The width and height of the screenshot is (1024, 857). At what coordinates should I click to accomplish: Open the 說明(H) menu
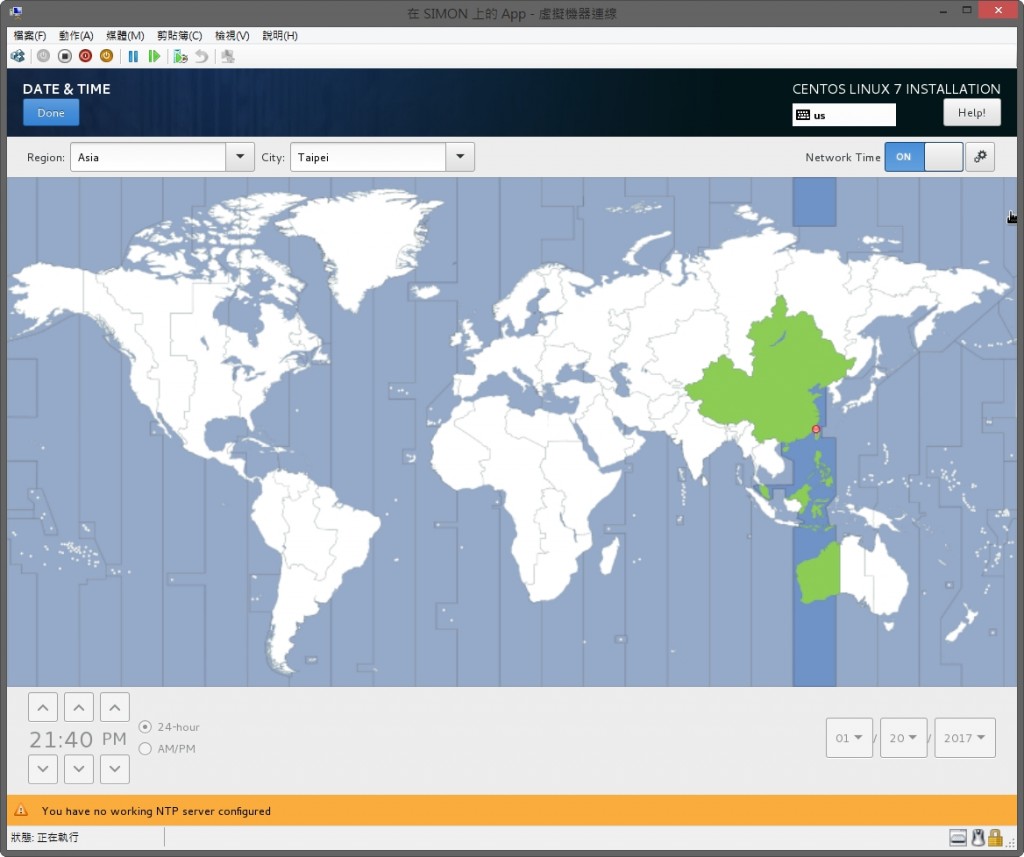(x=280, y=35)
